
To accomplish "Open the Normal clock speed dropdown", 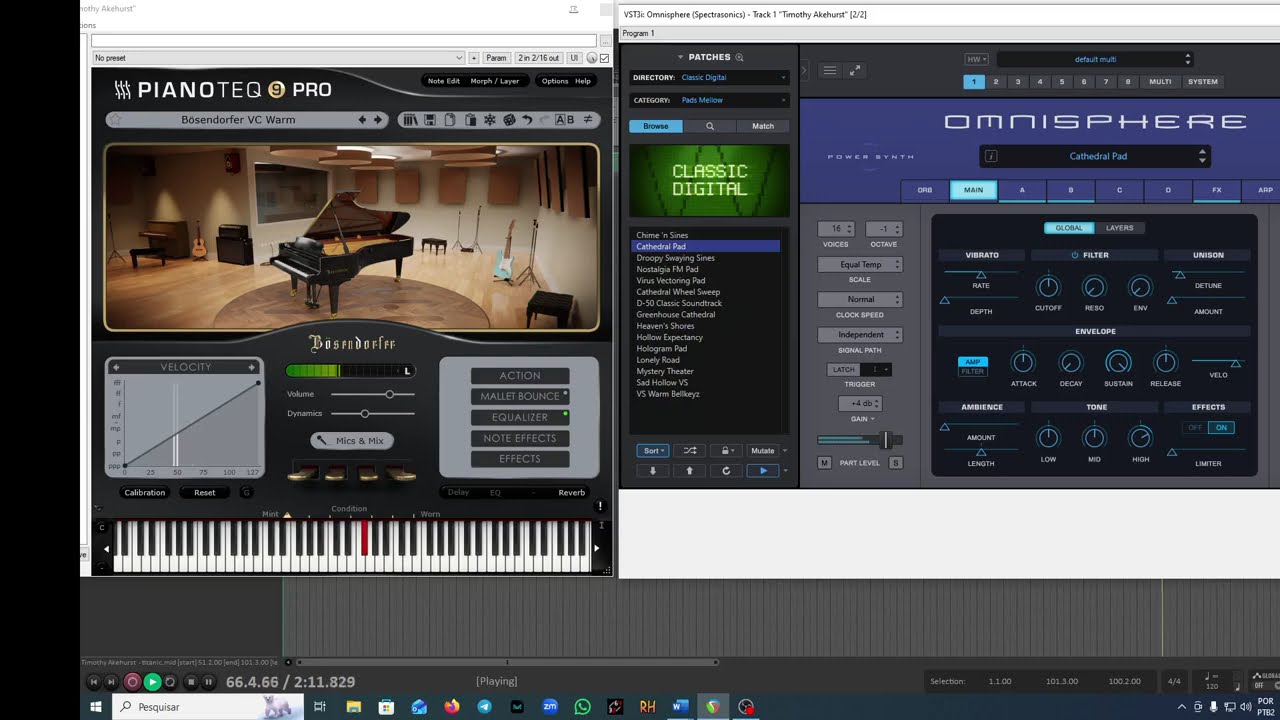I will coord(860,299).
